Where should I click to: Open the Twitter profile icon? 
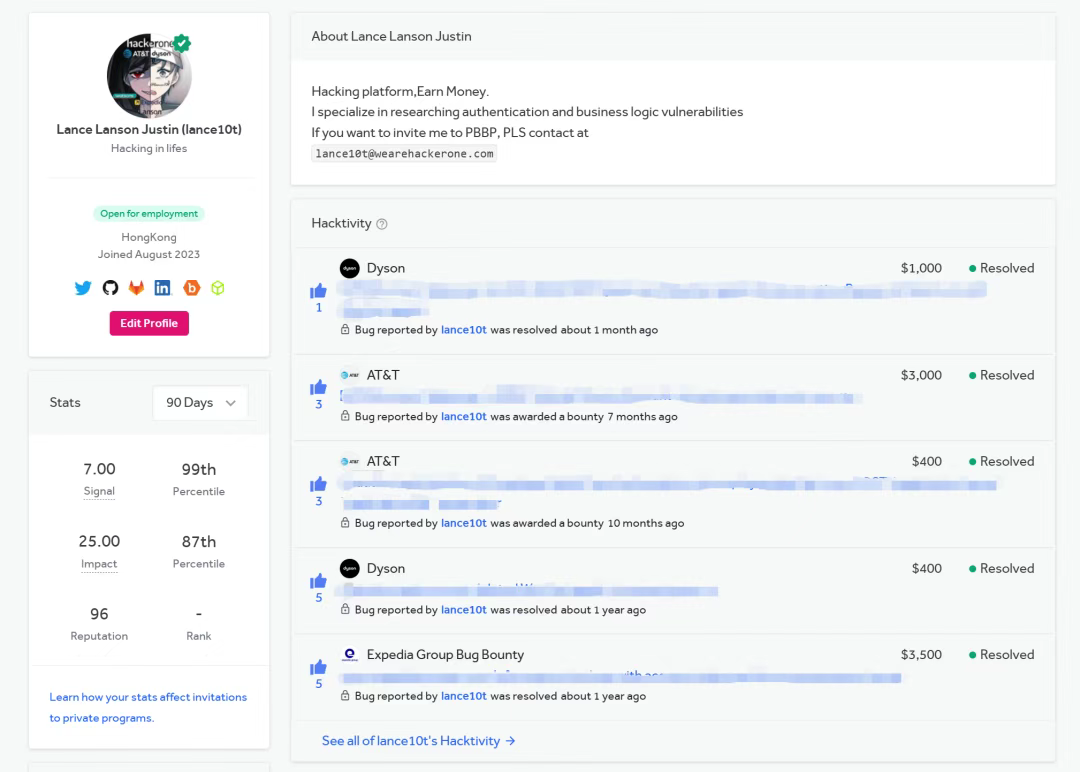pos(83,288)
